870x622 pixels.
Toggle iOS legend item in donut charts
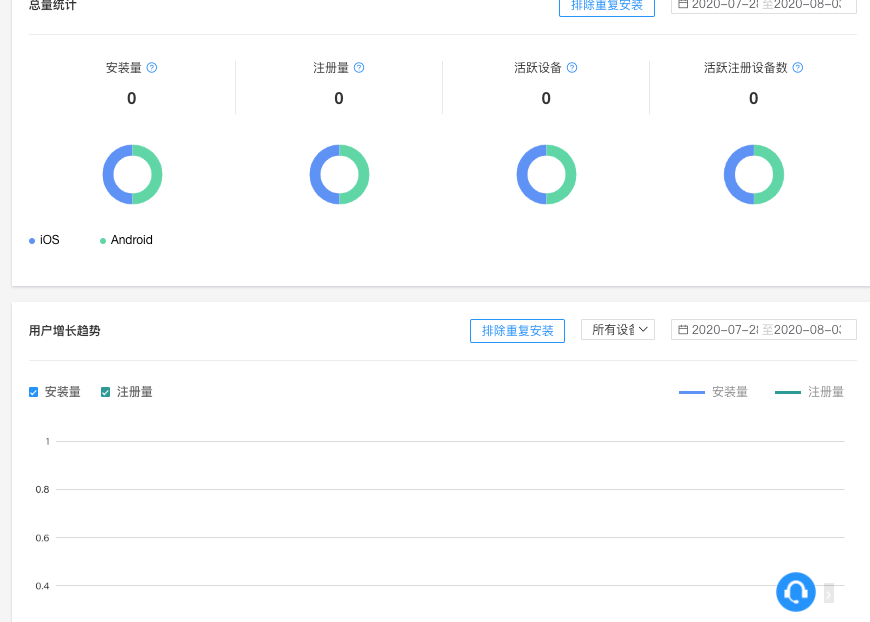[x=45, y=240]
